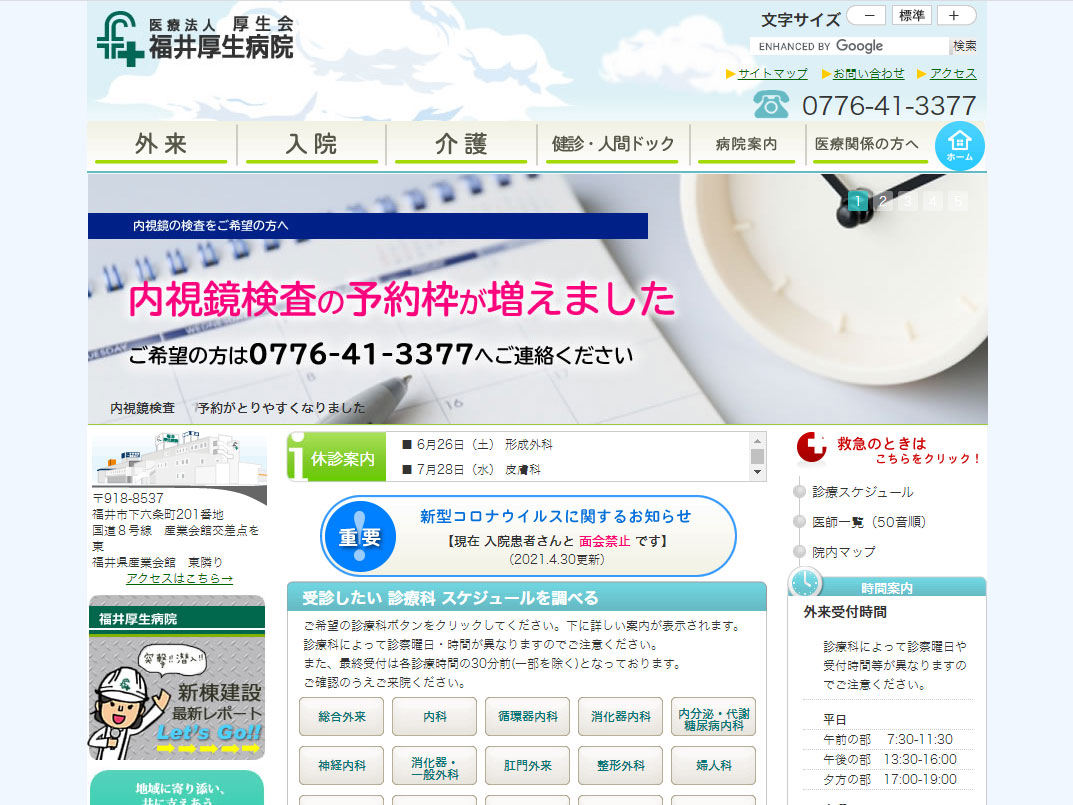Click the closure notice scrollbar thumb

pos(757,456)
